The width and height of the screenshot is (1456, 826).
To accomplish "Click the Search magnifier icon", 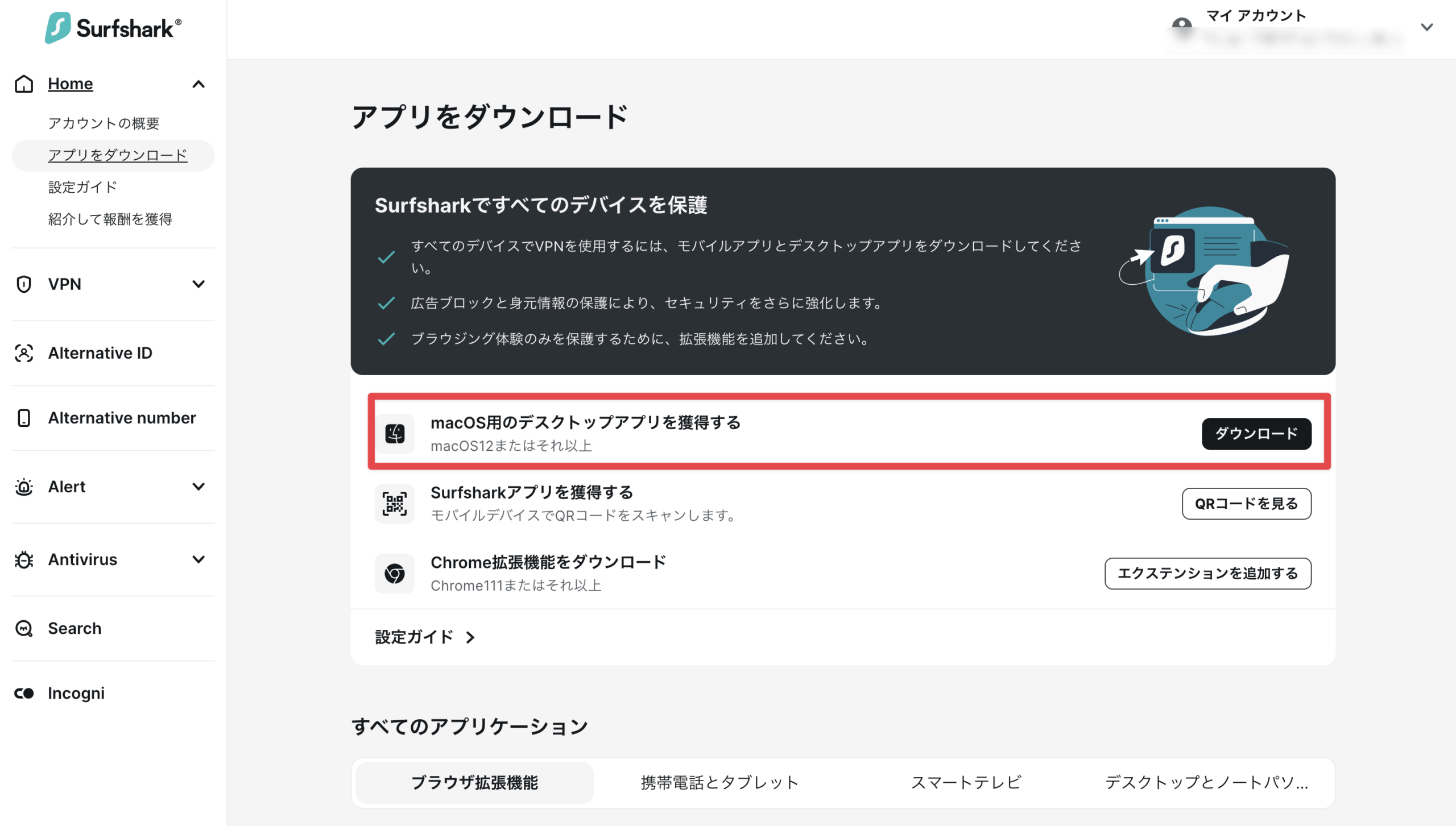I will click(24, 629).
